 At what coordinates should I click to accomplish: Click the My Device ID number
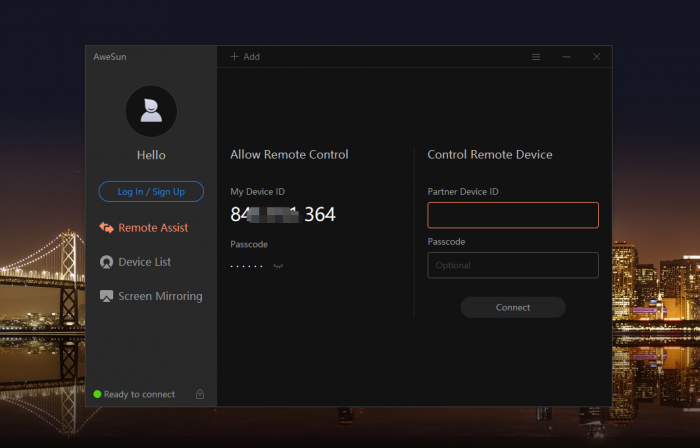tap(283, 215)
